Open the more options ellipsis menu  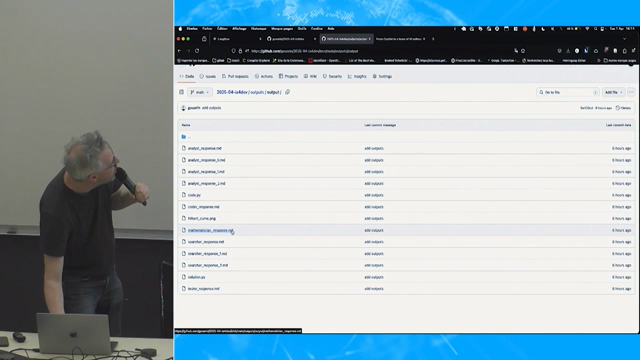click(x=631, y=92)
